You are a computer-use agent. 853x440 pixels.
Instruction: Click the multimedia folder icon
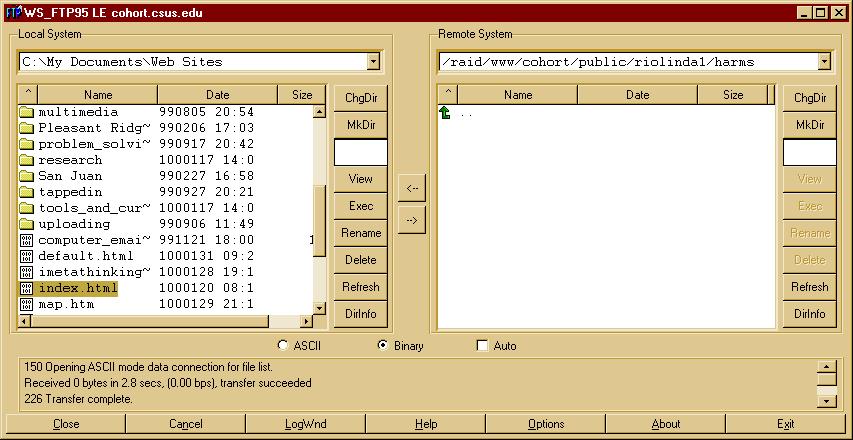[26, 113]
